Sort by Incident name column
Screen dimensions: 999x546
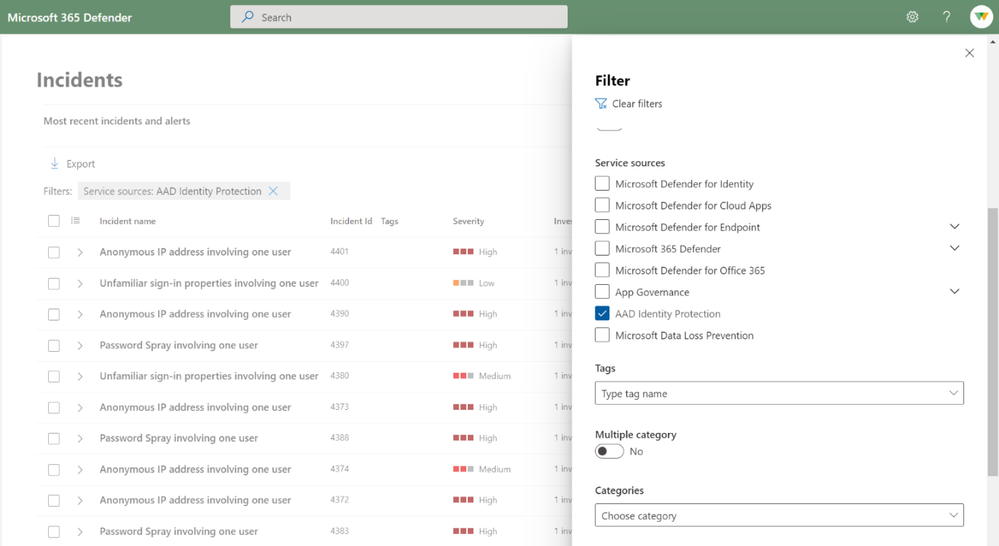[x=127, y=221]
